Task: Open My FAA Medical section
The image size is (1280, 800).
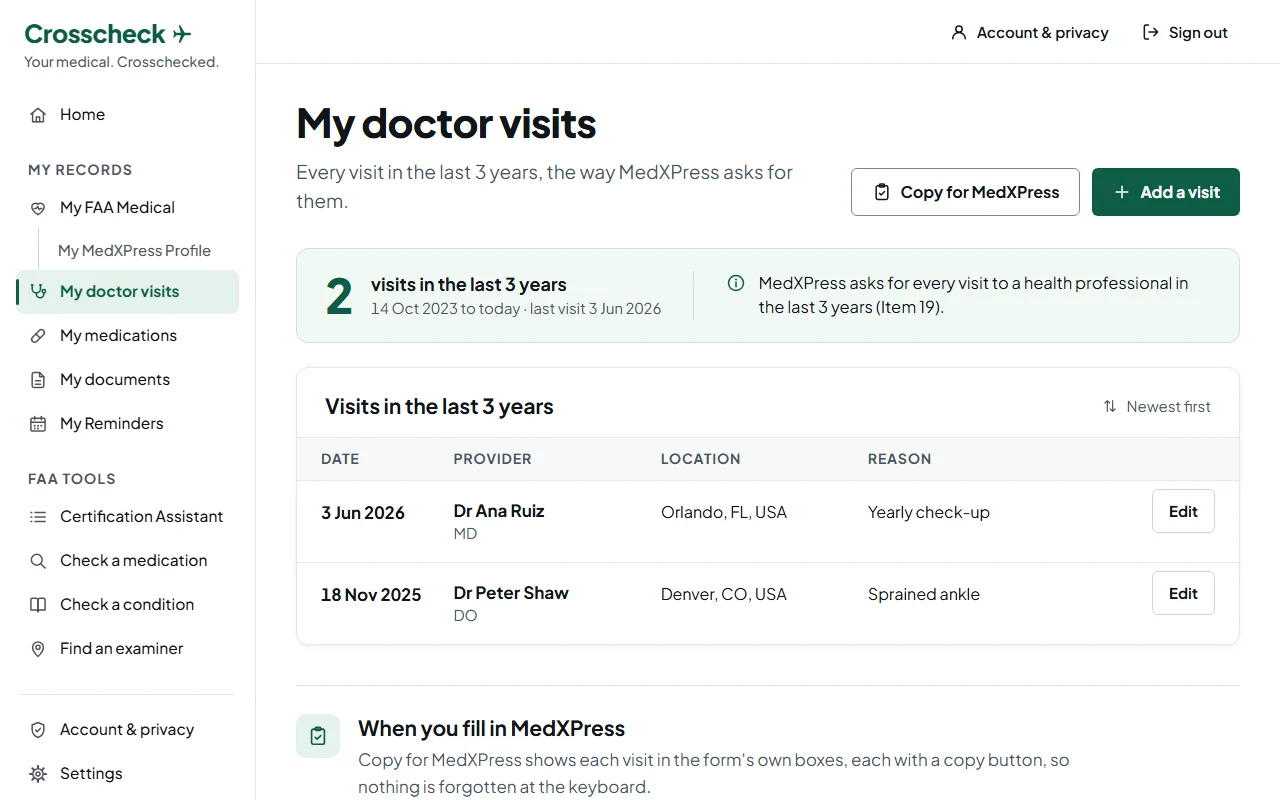Action: (127, 208)
